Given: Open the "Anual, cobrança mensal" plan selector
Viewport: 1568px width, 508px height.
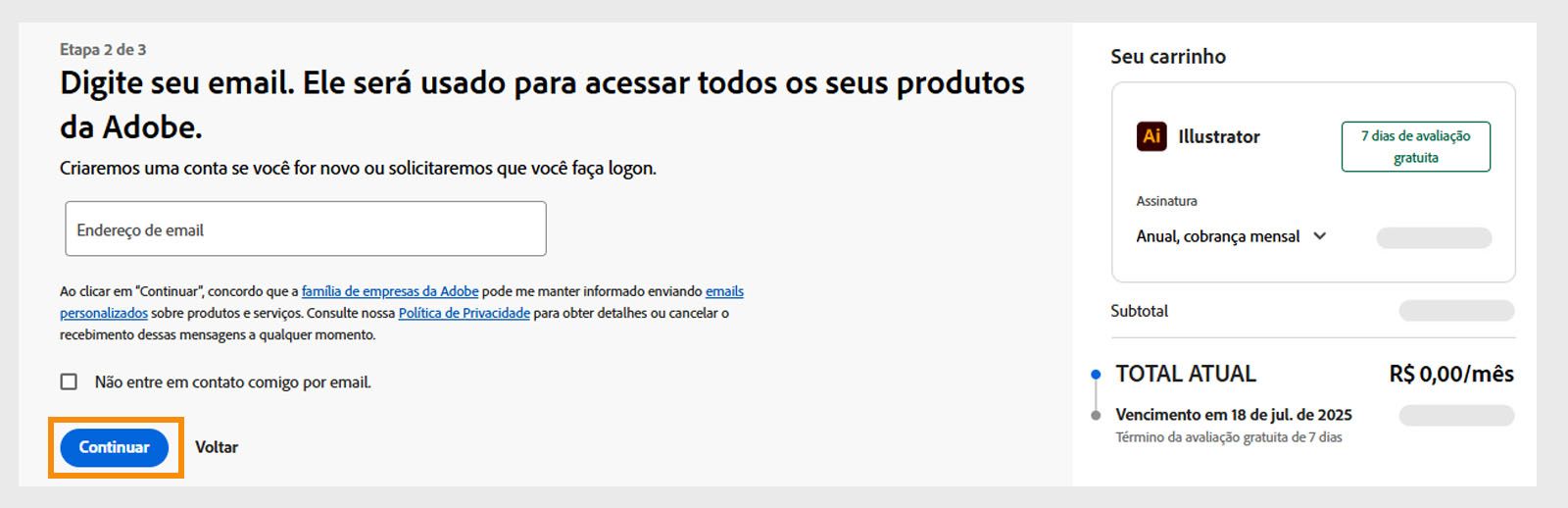Looking at the screenshot, I should point(1218,236).
